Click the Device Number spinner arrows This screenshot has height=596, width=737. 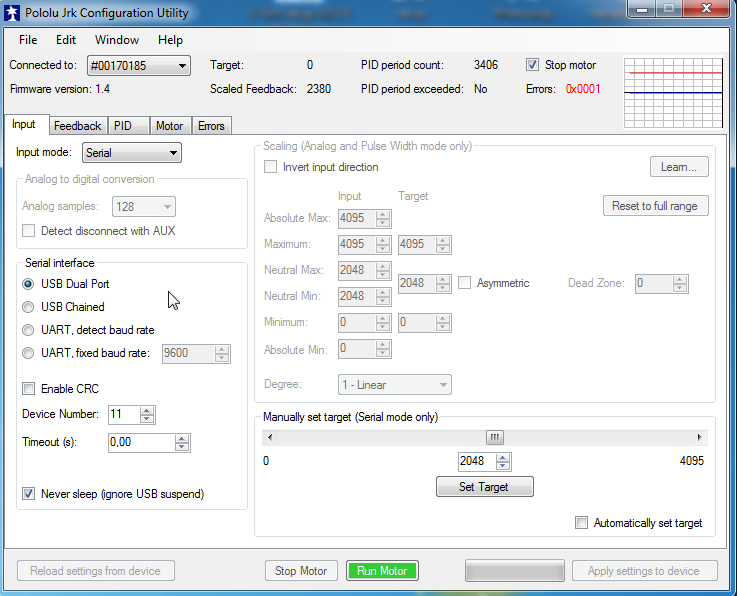[147, 415]
